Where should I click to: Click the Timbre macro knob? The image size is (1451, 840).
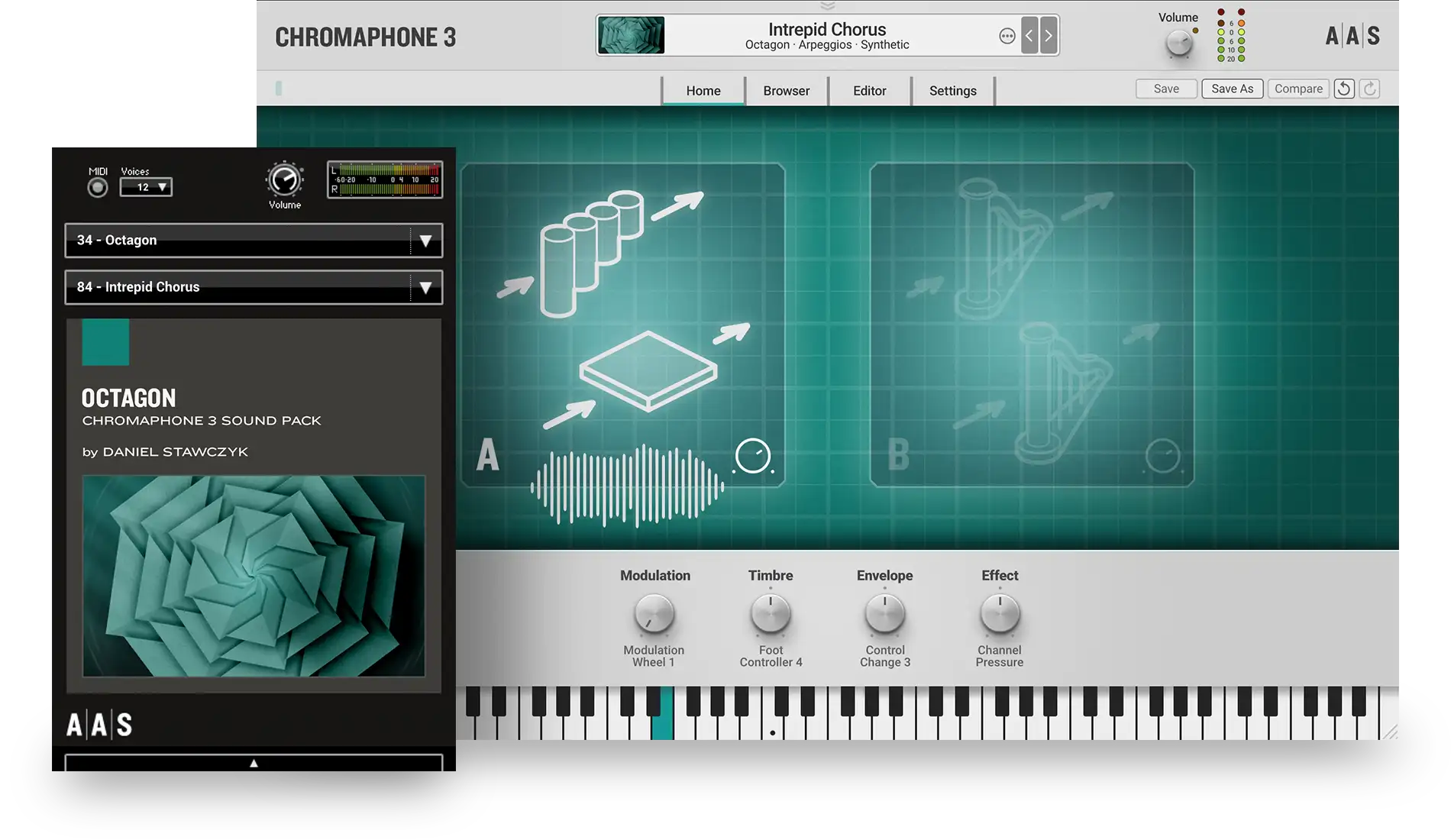[x=771, y=615]
